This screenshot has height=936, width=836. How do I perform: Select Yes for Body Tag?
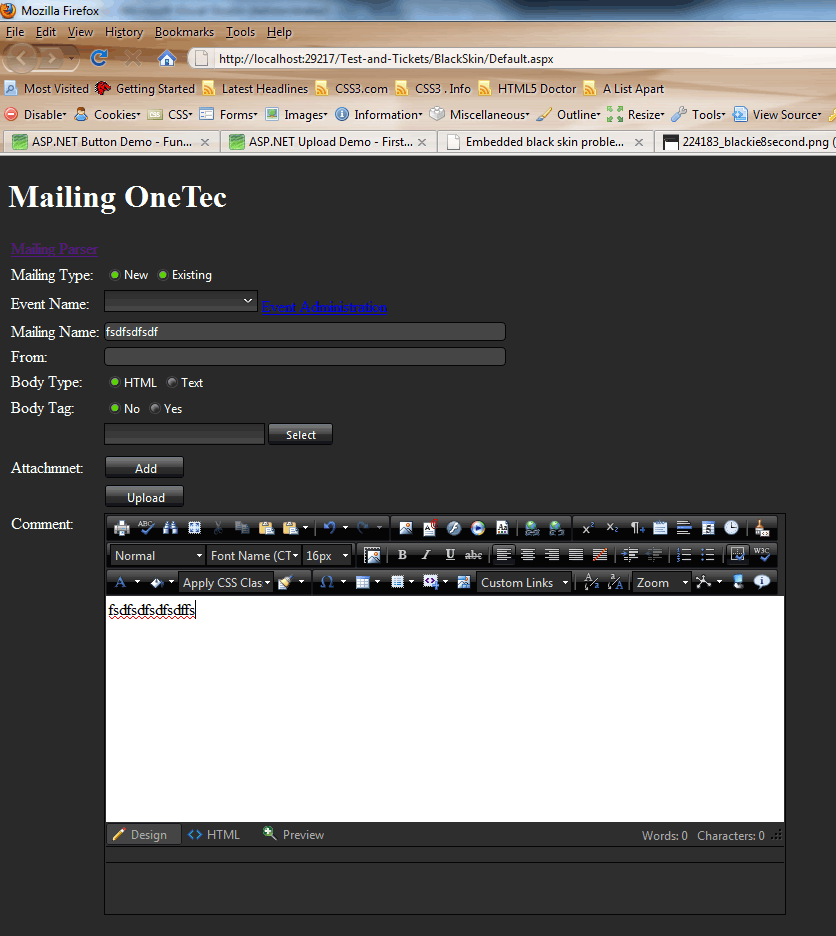(x=155, y=408)
